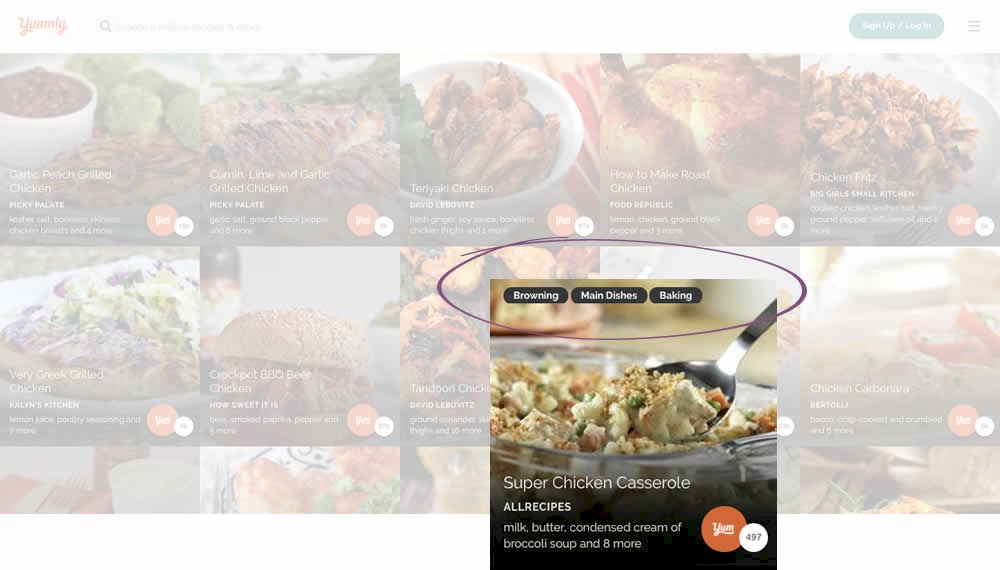Open the Super Chicken Casserole title

(596, 483)
